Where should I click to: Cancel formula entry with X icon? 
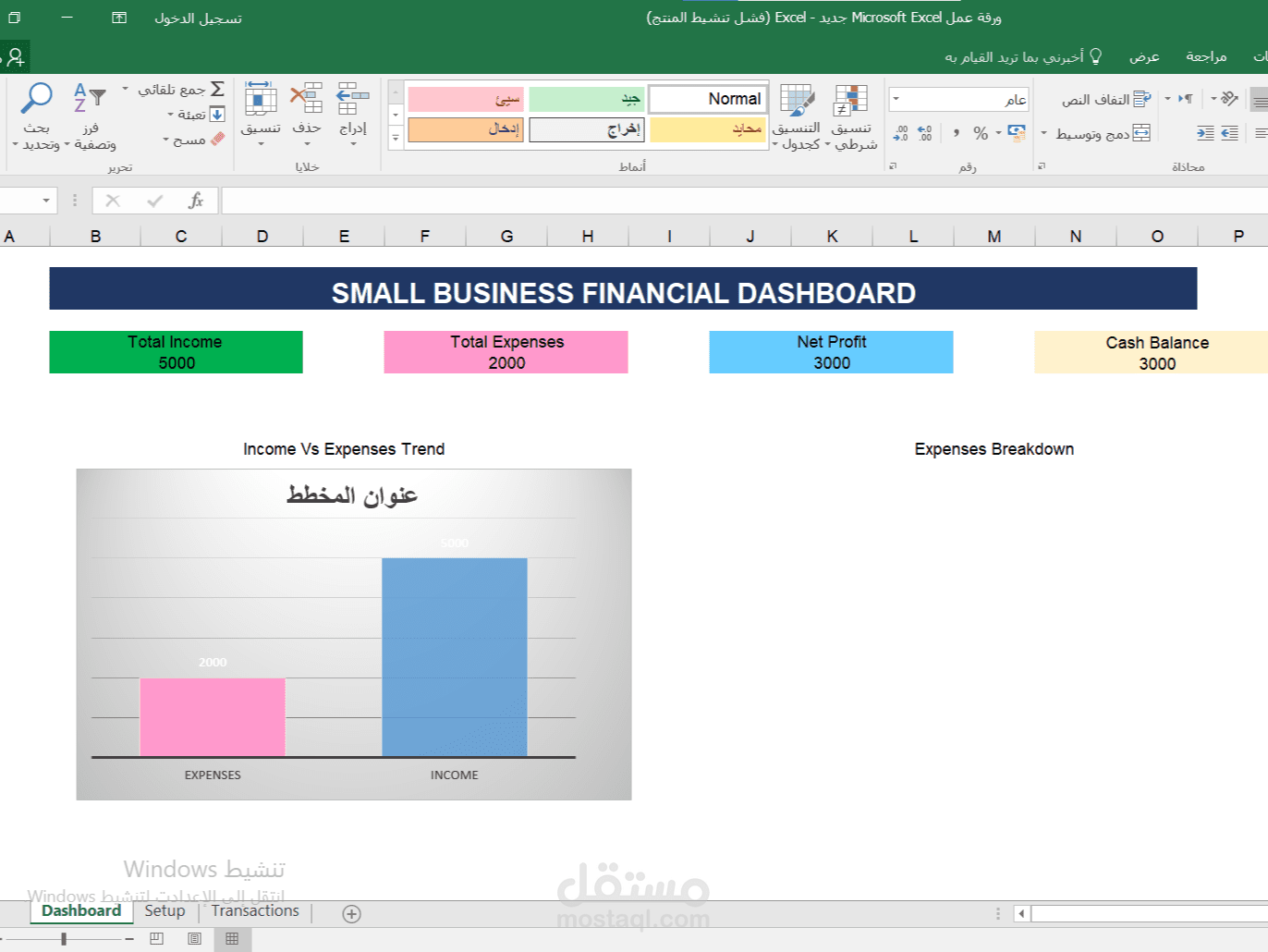click(x=113, y=201)
